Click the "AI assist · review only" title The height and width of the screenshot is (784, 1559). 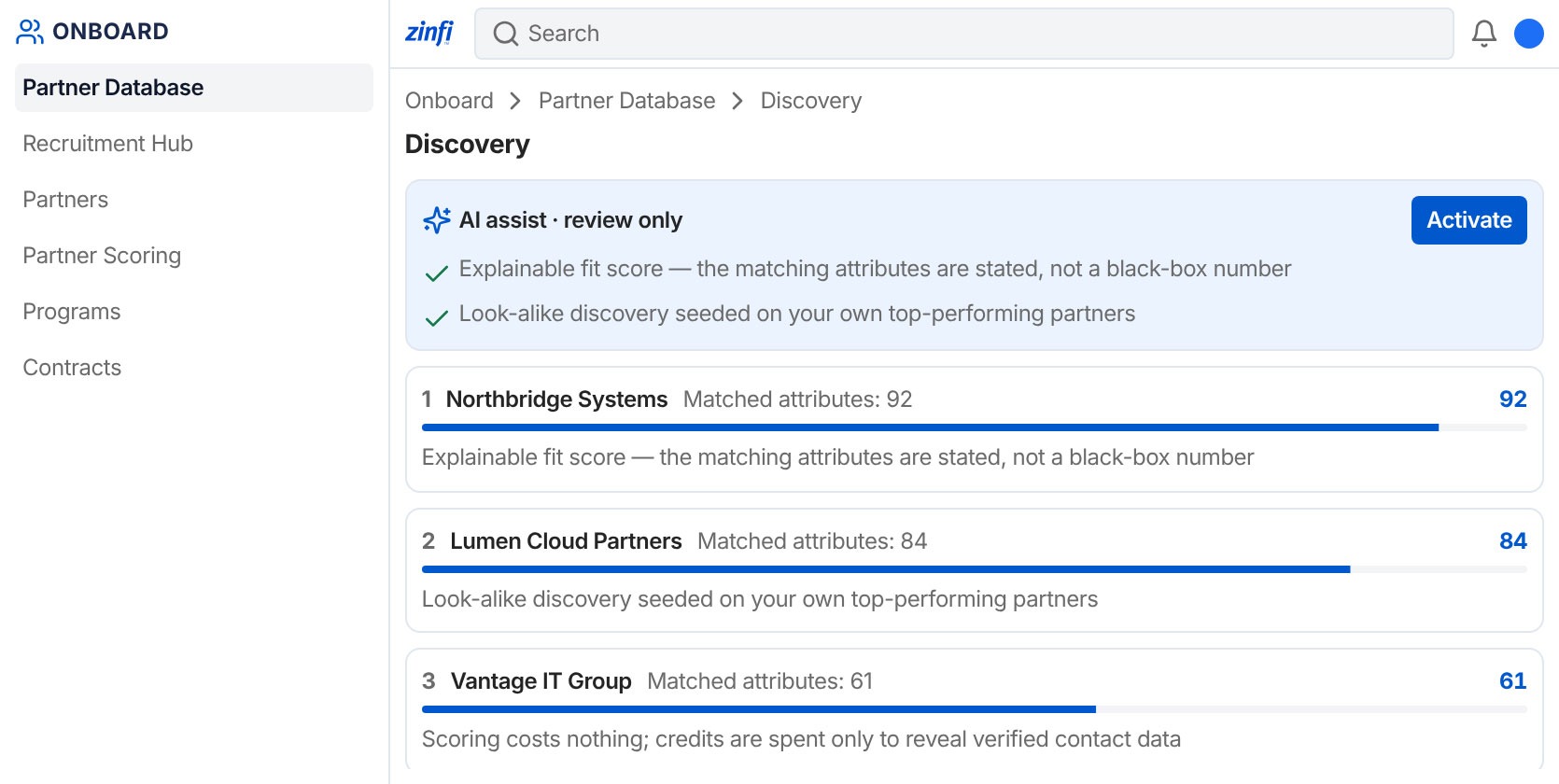[x=570, y=220]
